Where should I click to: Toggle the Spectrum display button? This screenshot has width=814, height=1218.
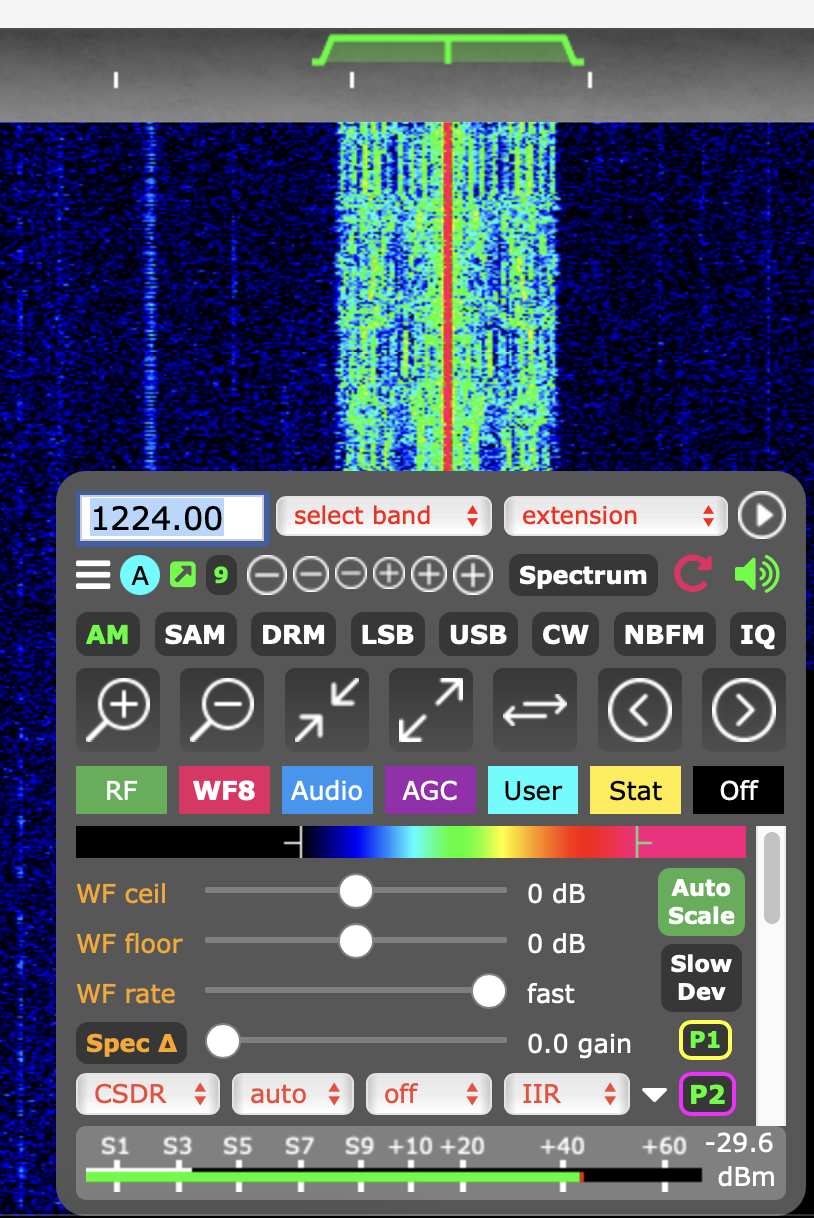583,575
